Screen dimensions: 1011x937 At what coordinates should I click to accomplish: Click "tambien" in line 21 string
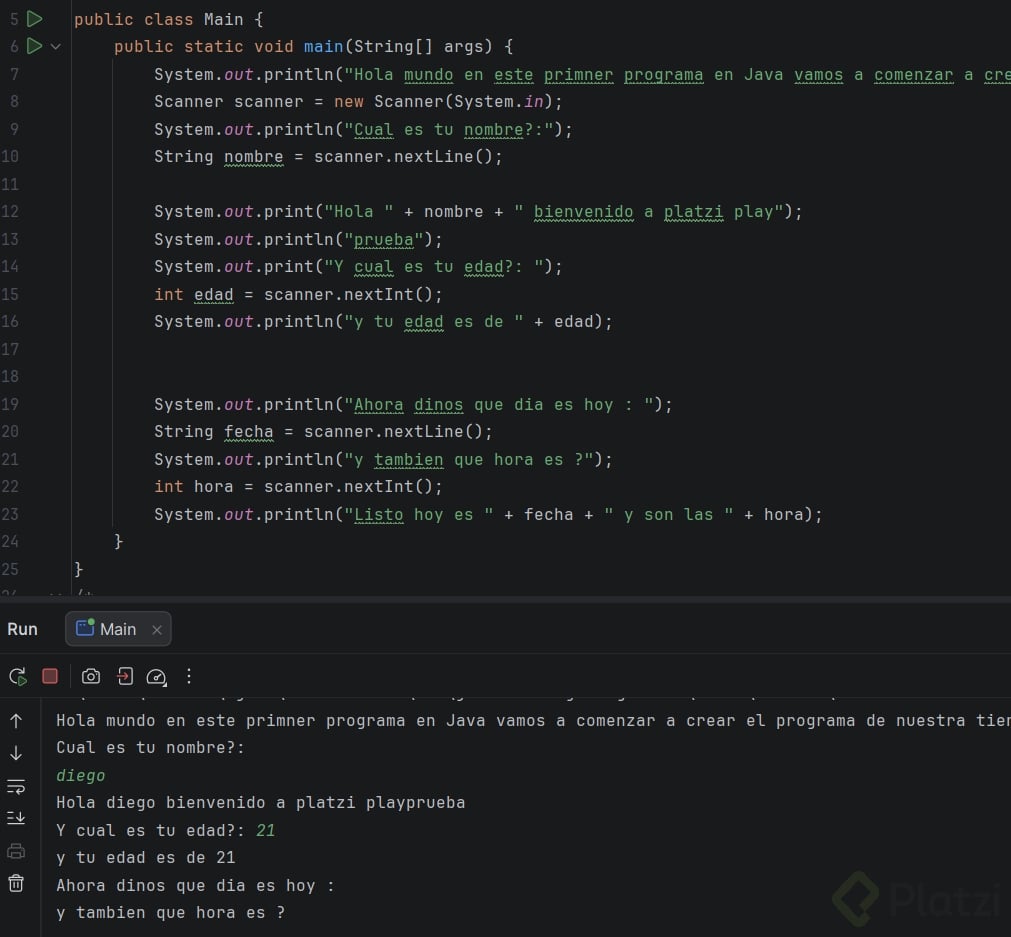point(409,460)
